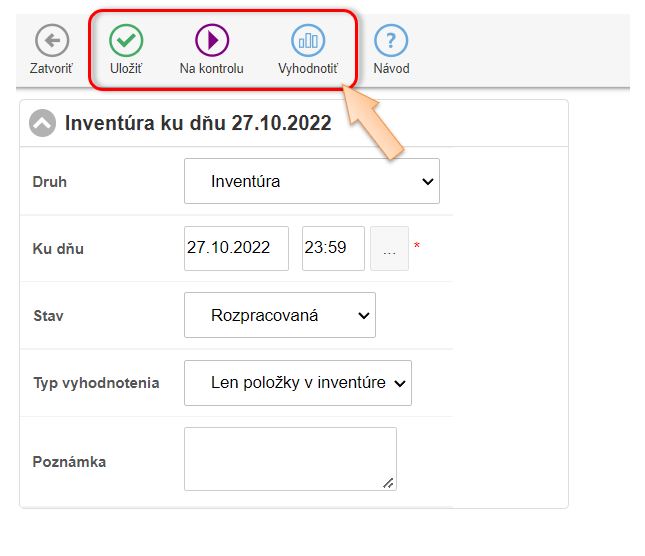Click the Zatvoriť label text
This screenshot has height=556, width=645.
51,69
